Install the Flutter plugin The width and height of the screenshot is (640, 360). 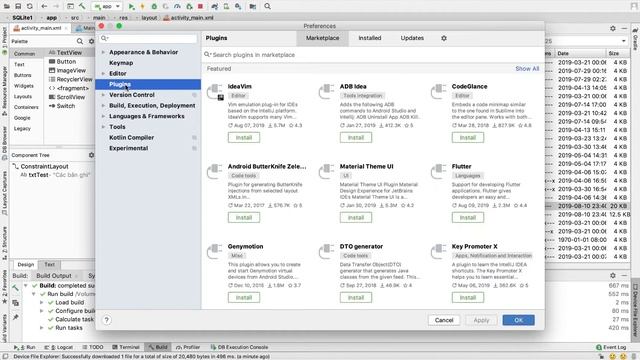(468, 218)
